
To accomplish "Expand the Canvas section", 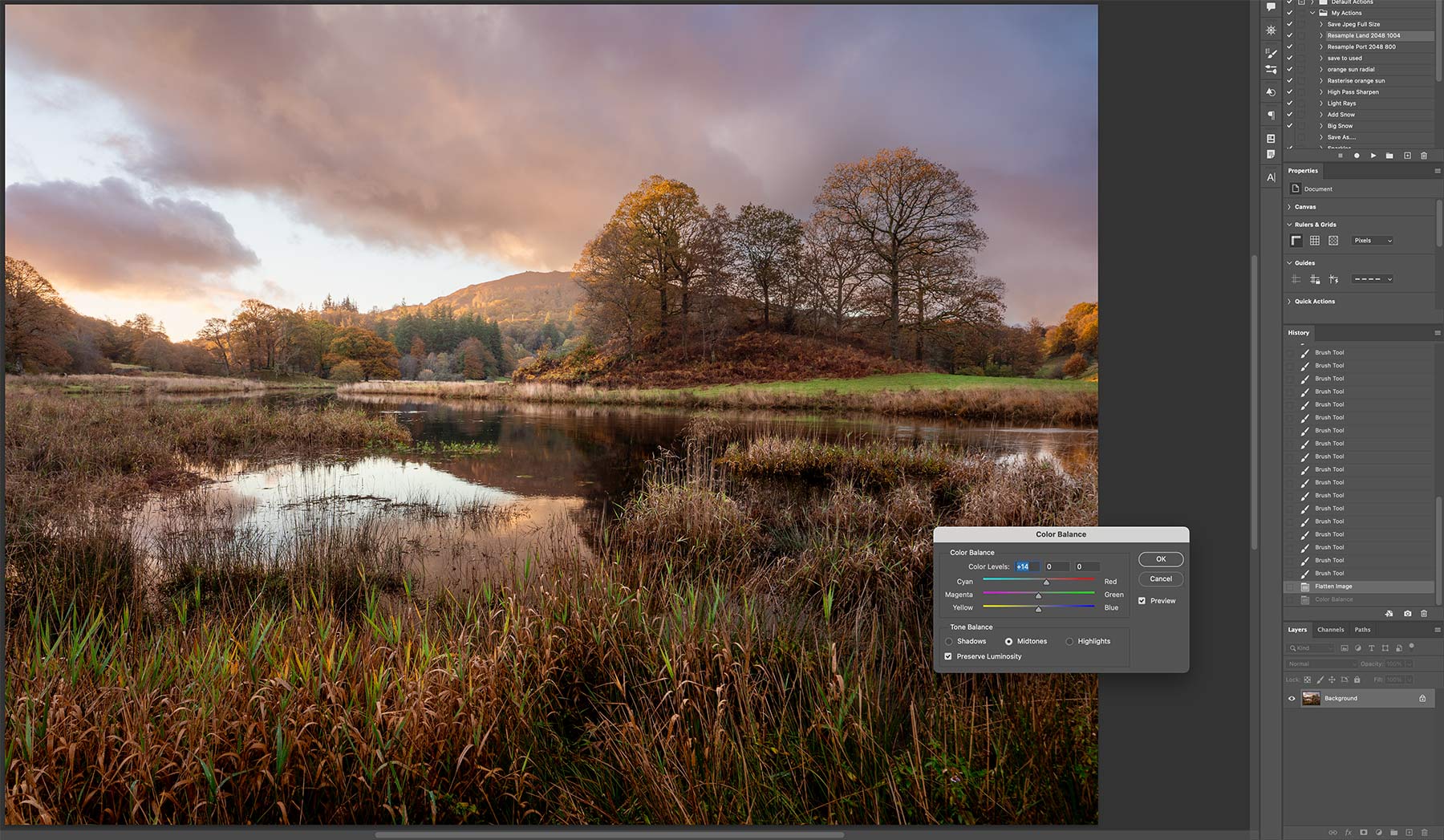I will [x=1290, y=207].
